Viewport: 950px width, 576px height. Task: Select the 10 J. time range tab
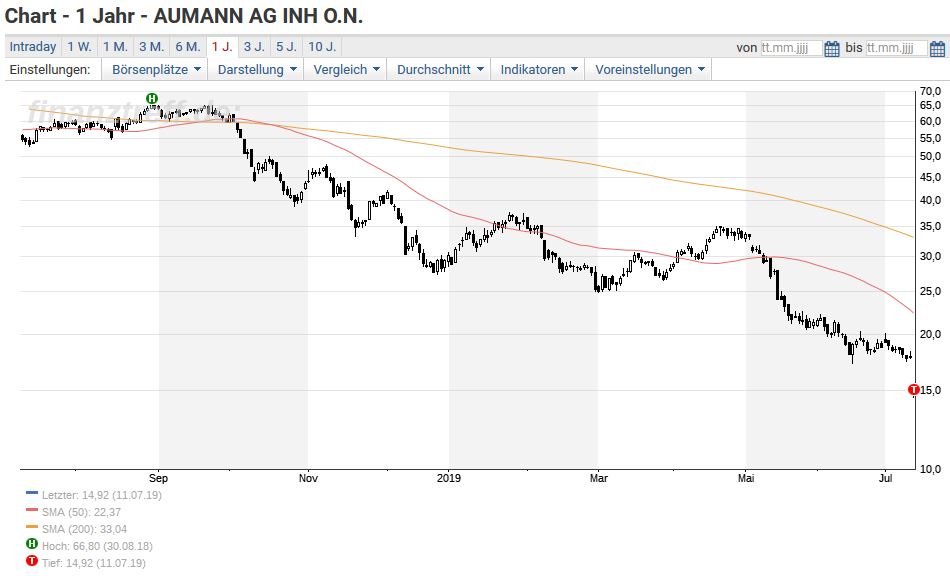322,47
